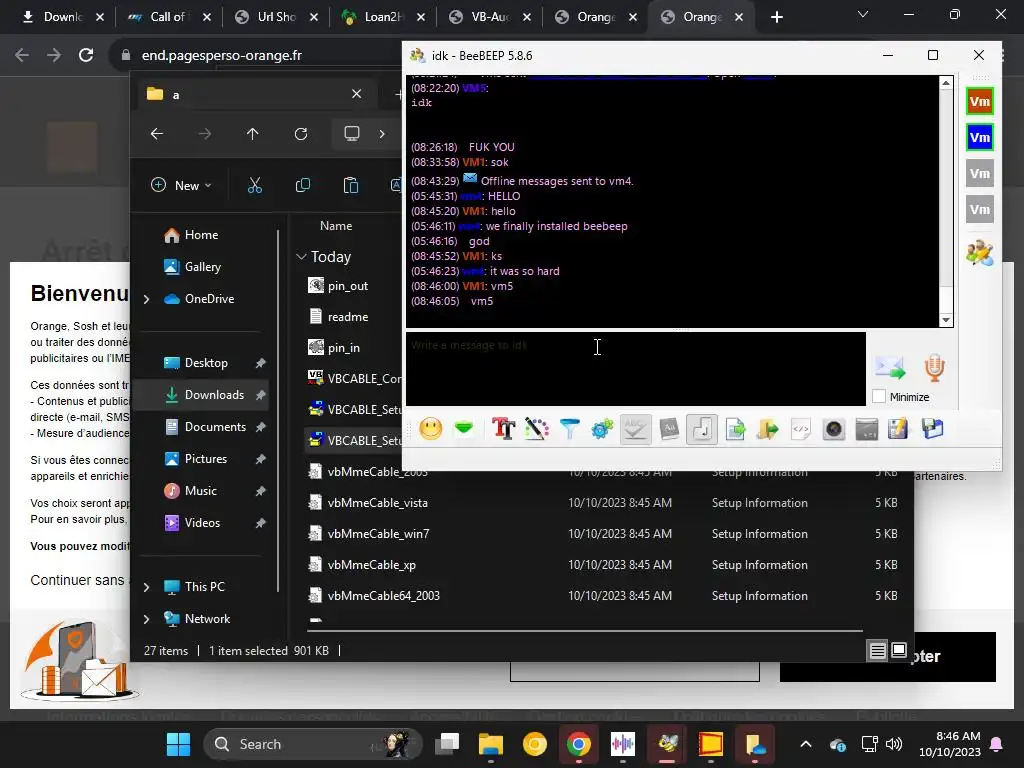Click the dictionary book icon in BeeBEEP toolbar
This screenshot has height=768, width=1024.
coord(669,429)
